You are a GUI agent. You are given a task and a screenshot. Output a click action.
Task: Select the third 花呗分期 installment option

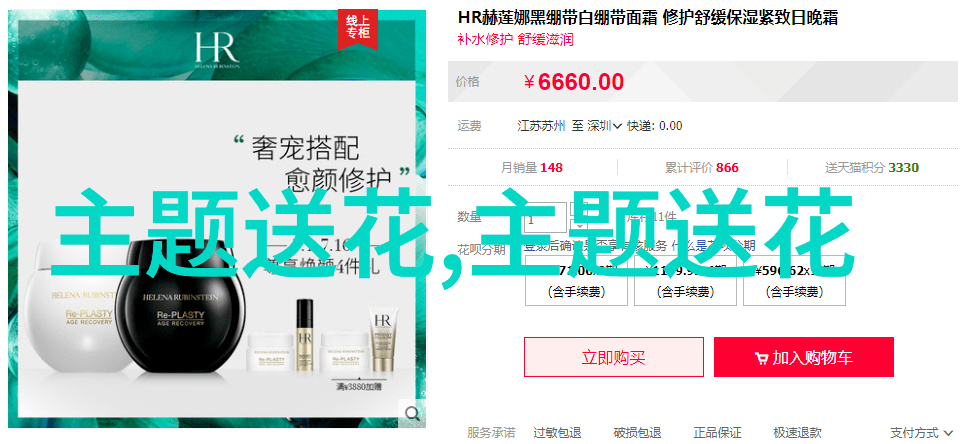point(794,282)
